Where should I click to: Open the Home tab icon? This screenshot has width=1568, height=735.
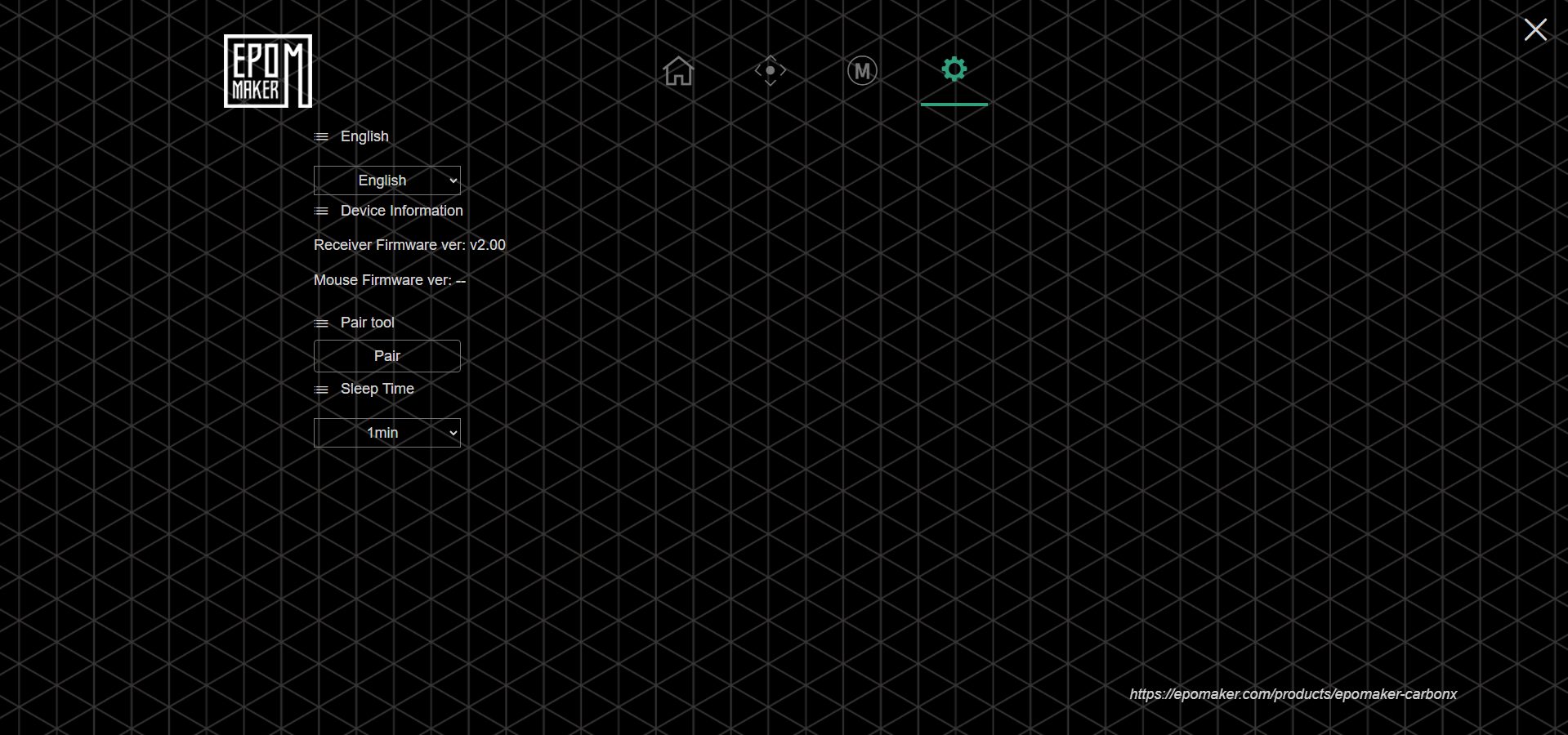tap(677, 71)
